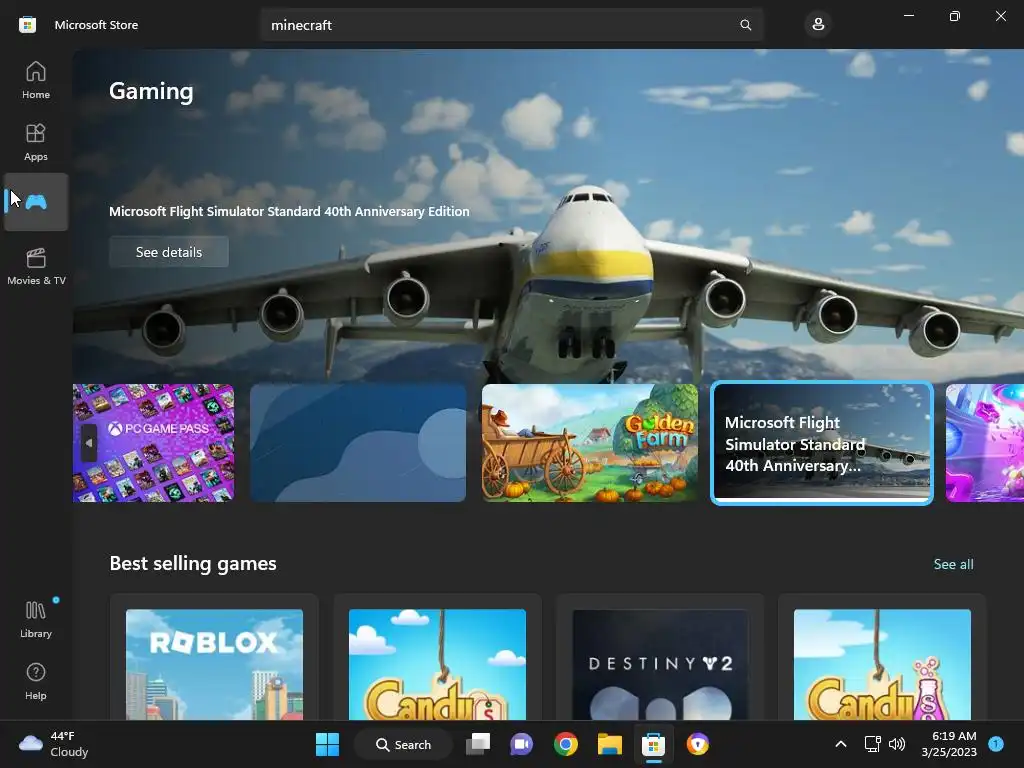Open the Apps section in sidebar
1024x768 pixels.
pos(36,142)
